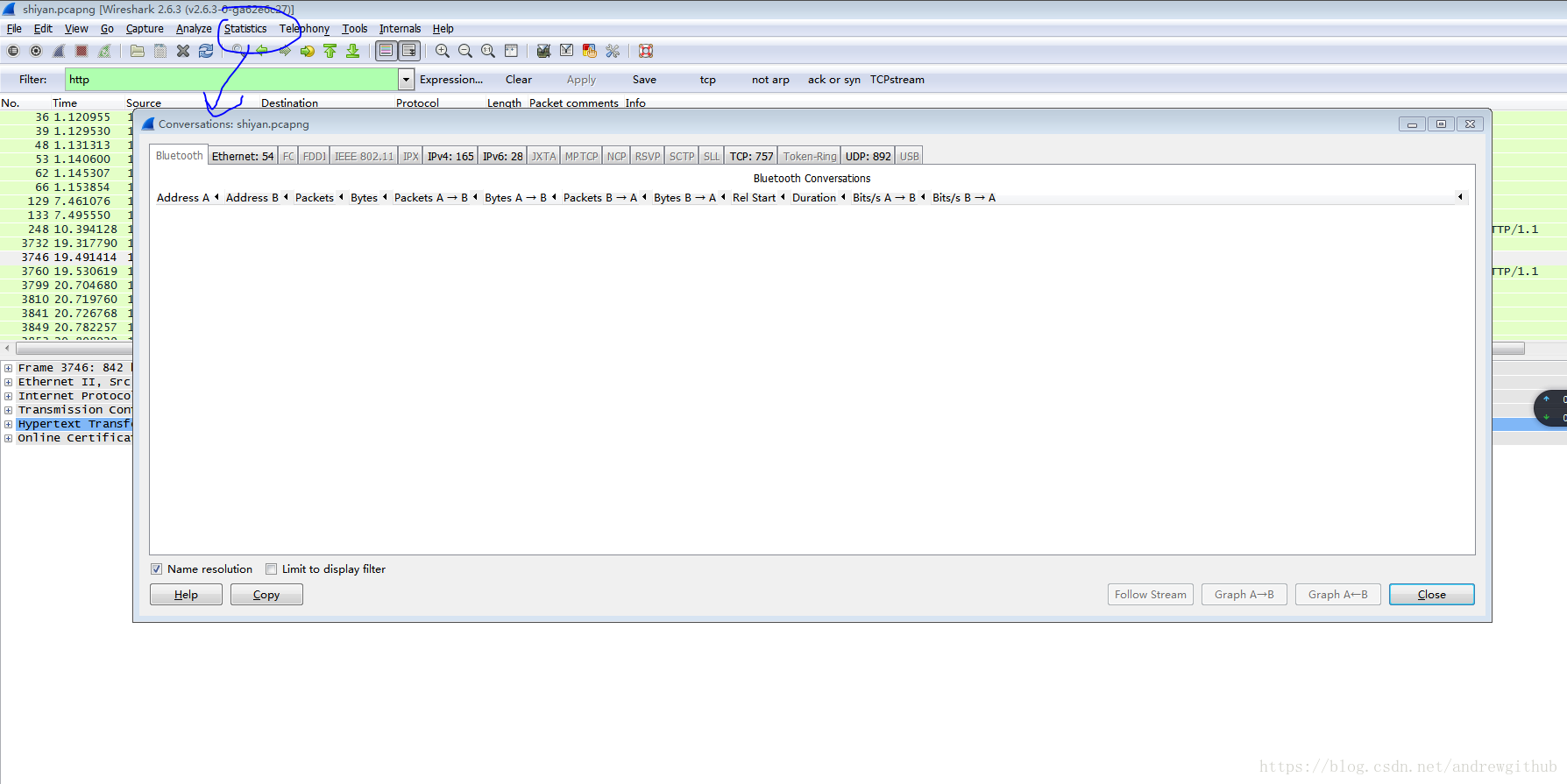Viewport: 1567px width, 784px height.
Task: Select packet row 248
Action: pos(67,230)
